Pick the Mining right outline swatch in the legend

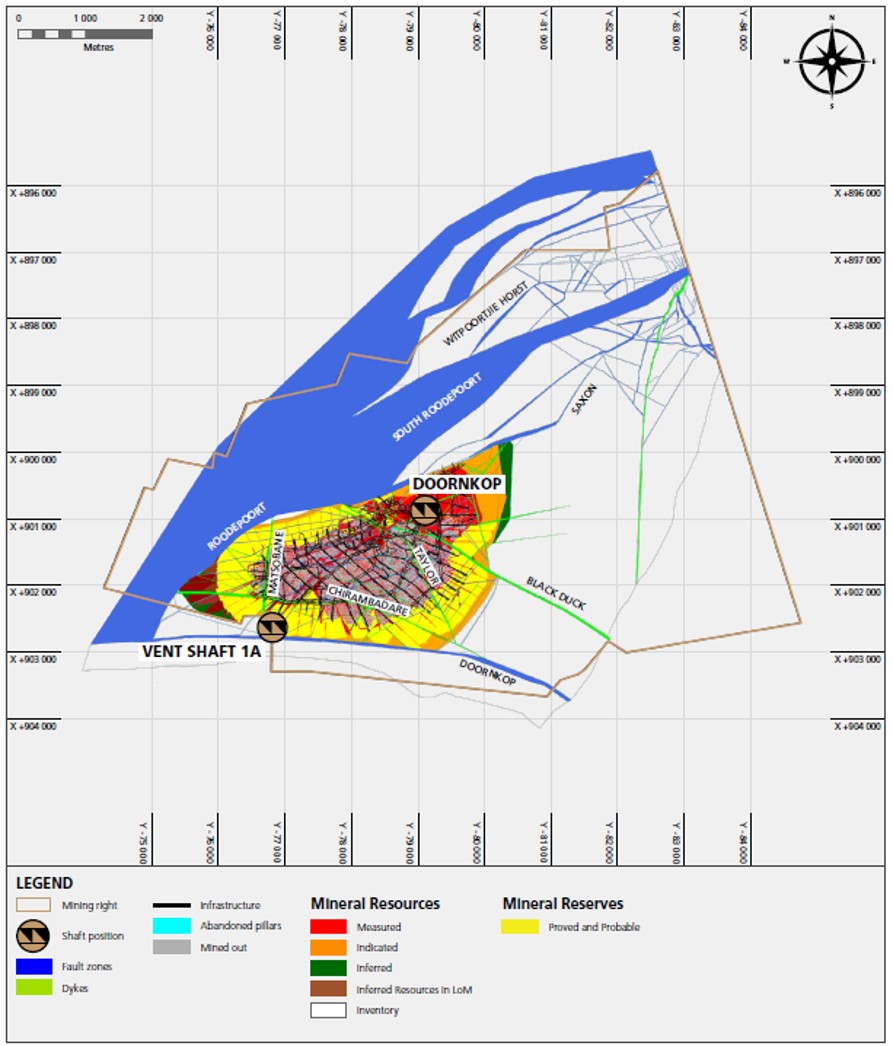33,905
